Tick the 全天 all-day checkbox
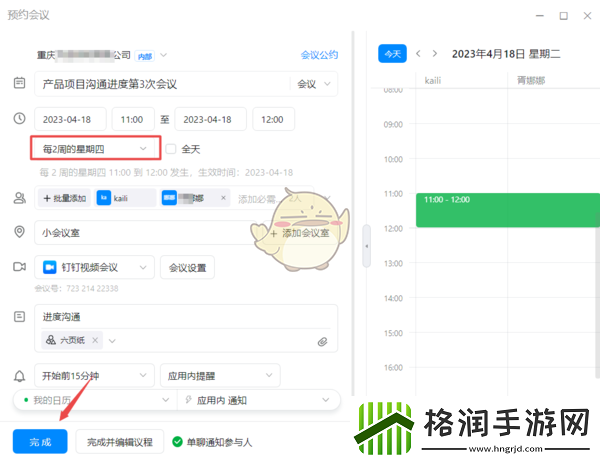This screenshot has width=600, height=460. point(171,149)
